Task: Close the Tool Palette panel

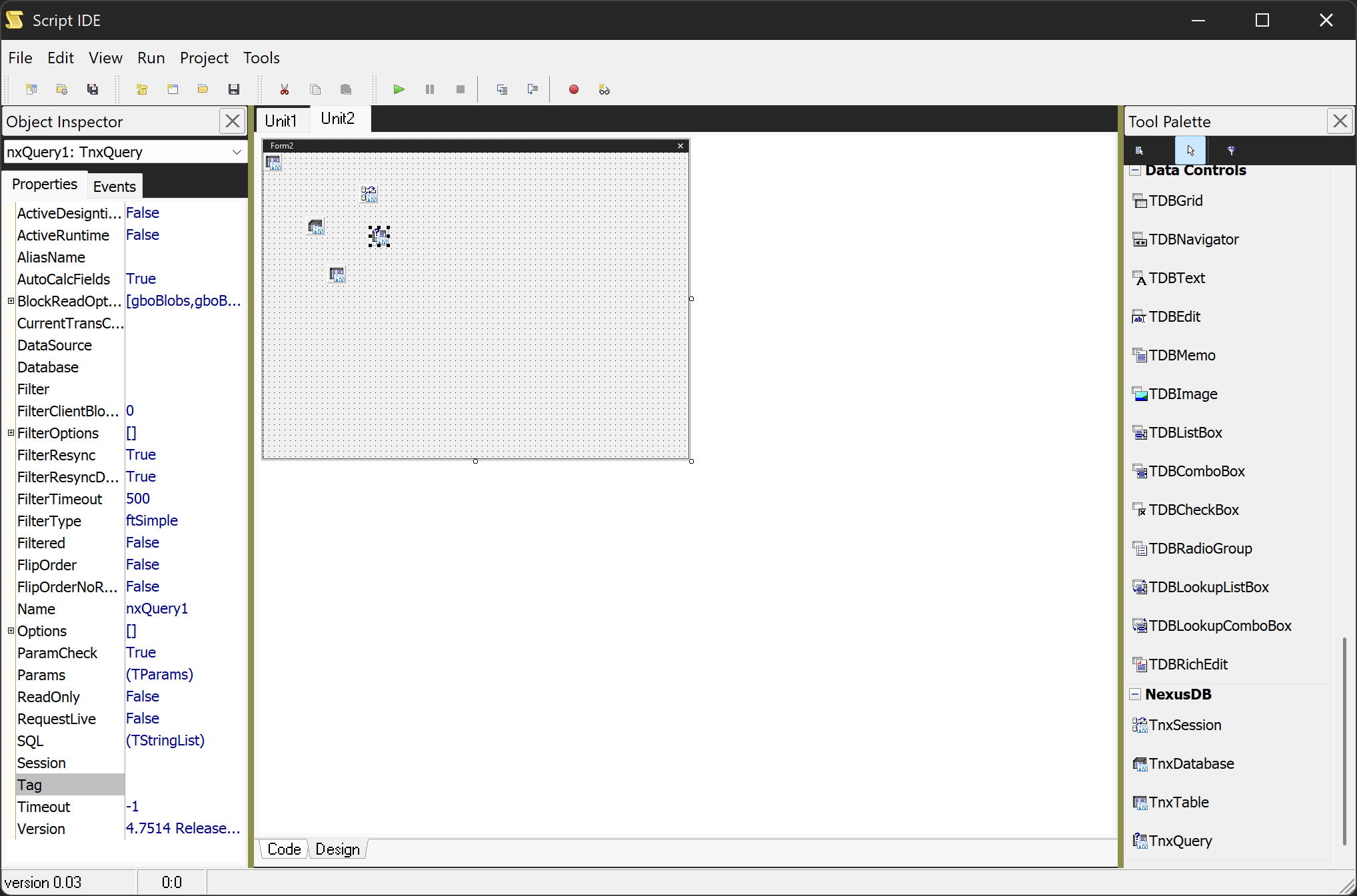Action: [1340, 121]
